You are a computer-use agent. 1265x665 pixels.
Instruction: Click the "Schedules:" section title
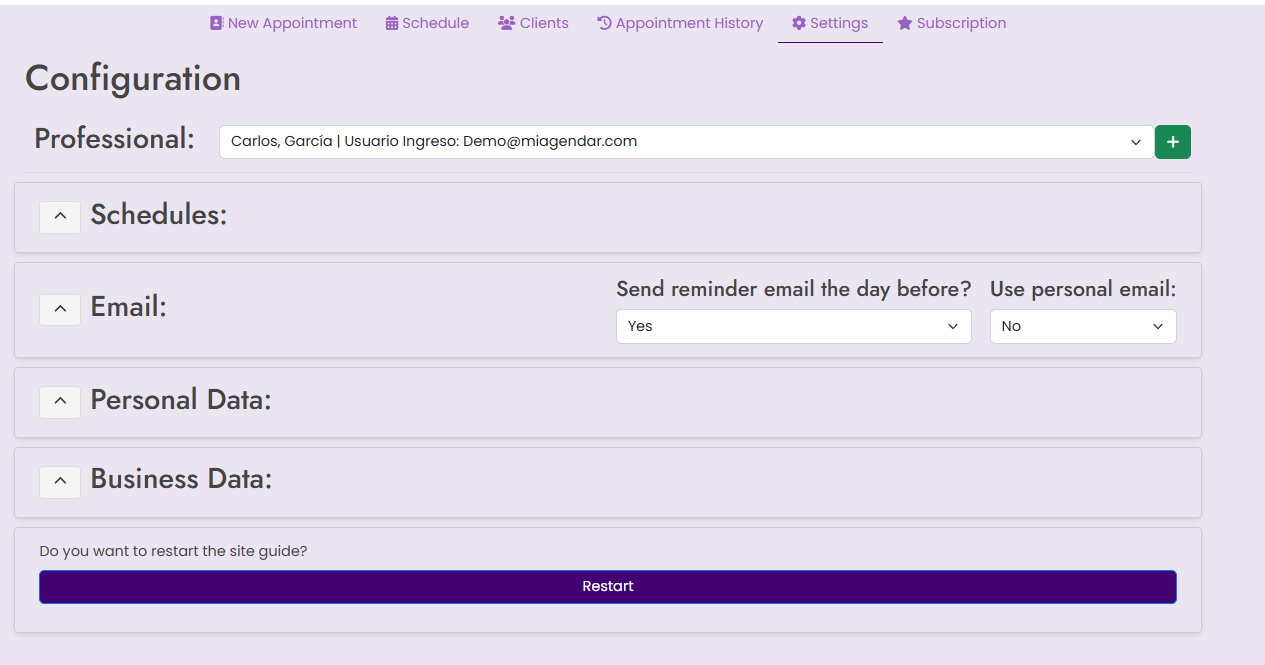click(x=159, y=215)
